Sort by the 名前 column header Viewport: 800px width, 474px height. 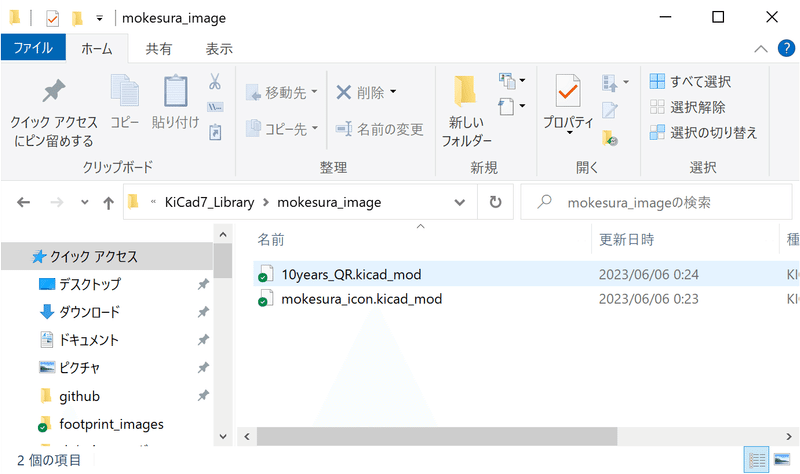[x=271, y=239]
